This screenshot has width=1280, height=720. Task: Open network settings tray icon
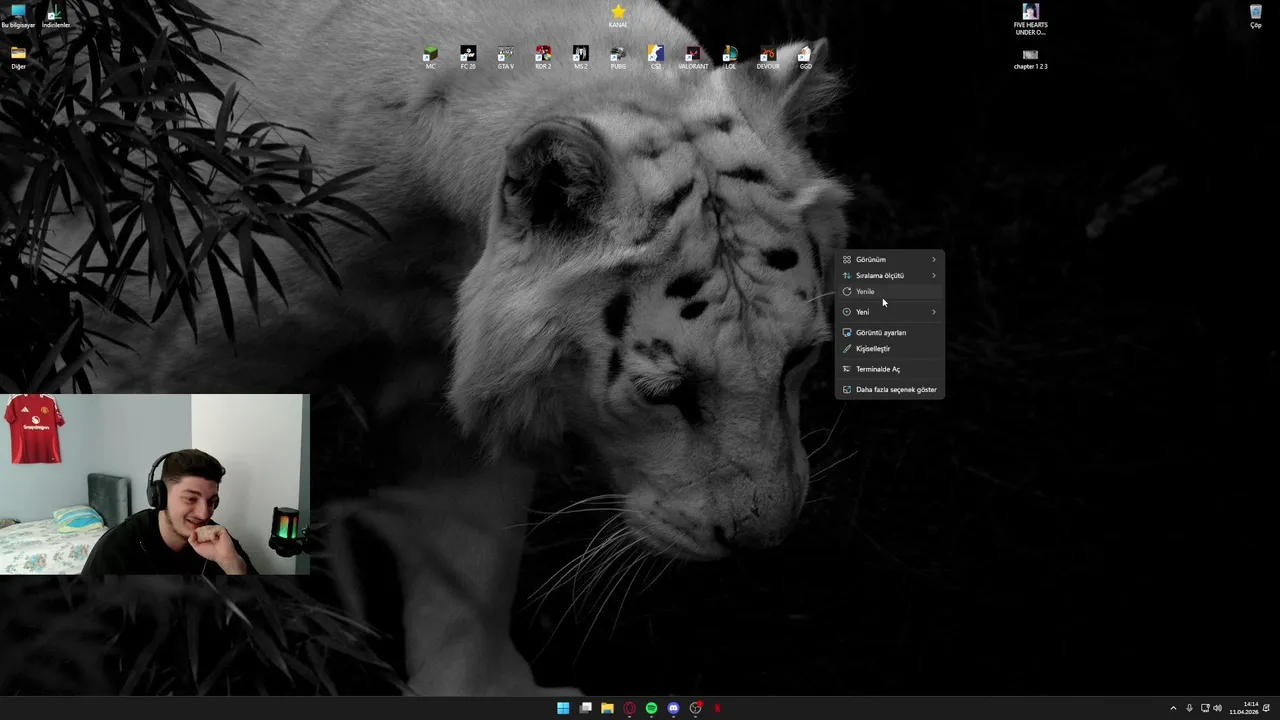point(1205,708)
